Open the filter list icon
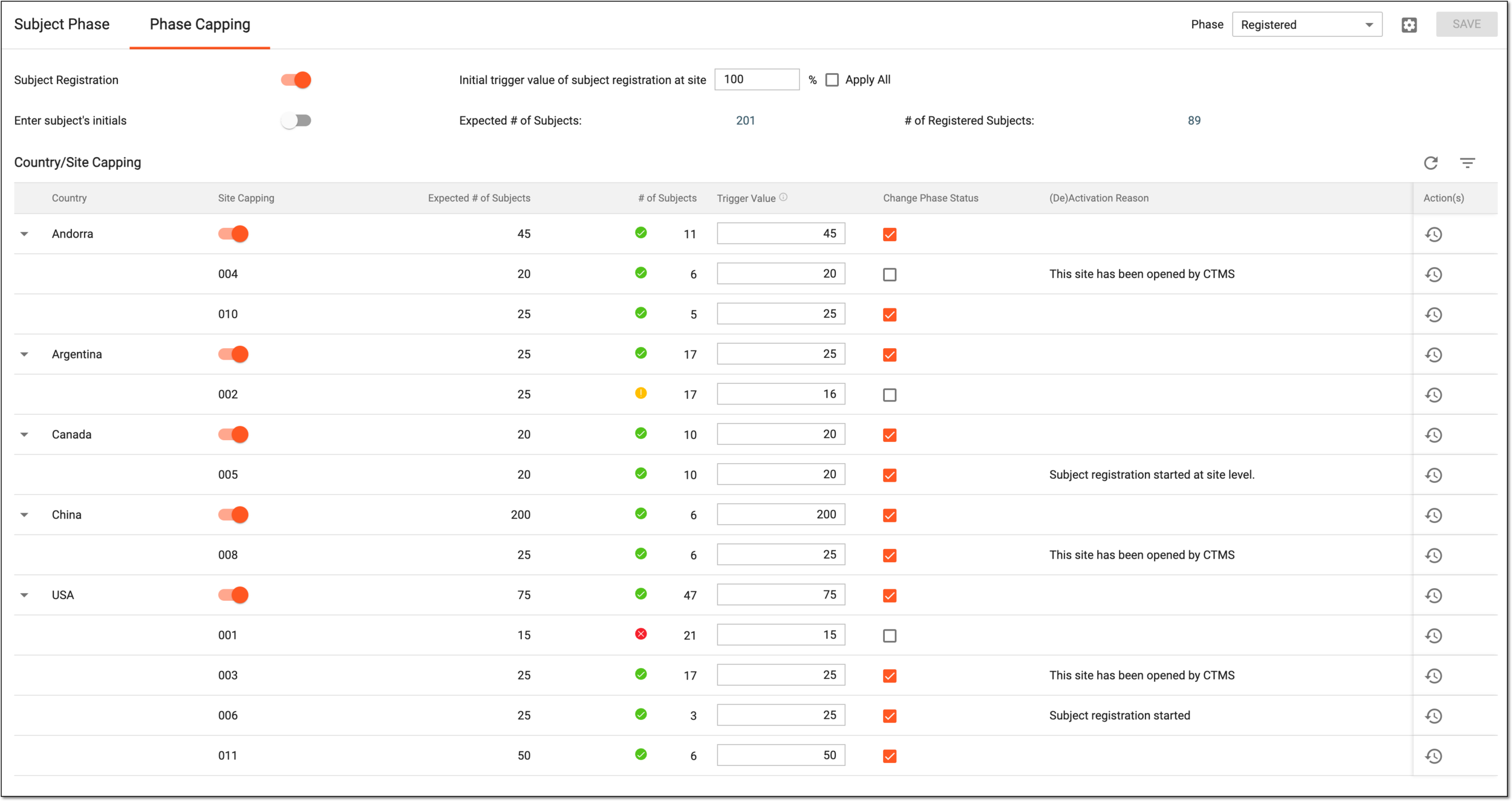This screenshot has width=1512, height=801. [1467, 163]
